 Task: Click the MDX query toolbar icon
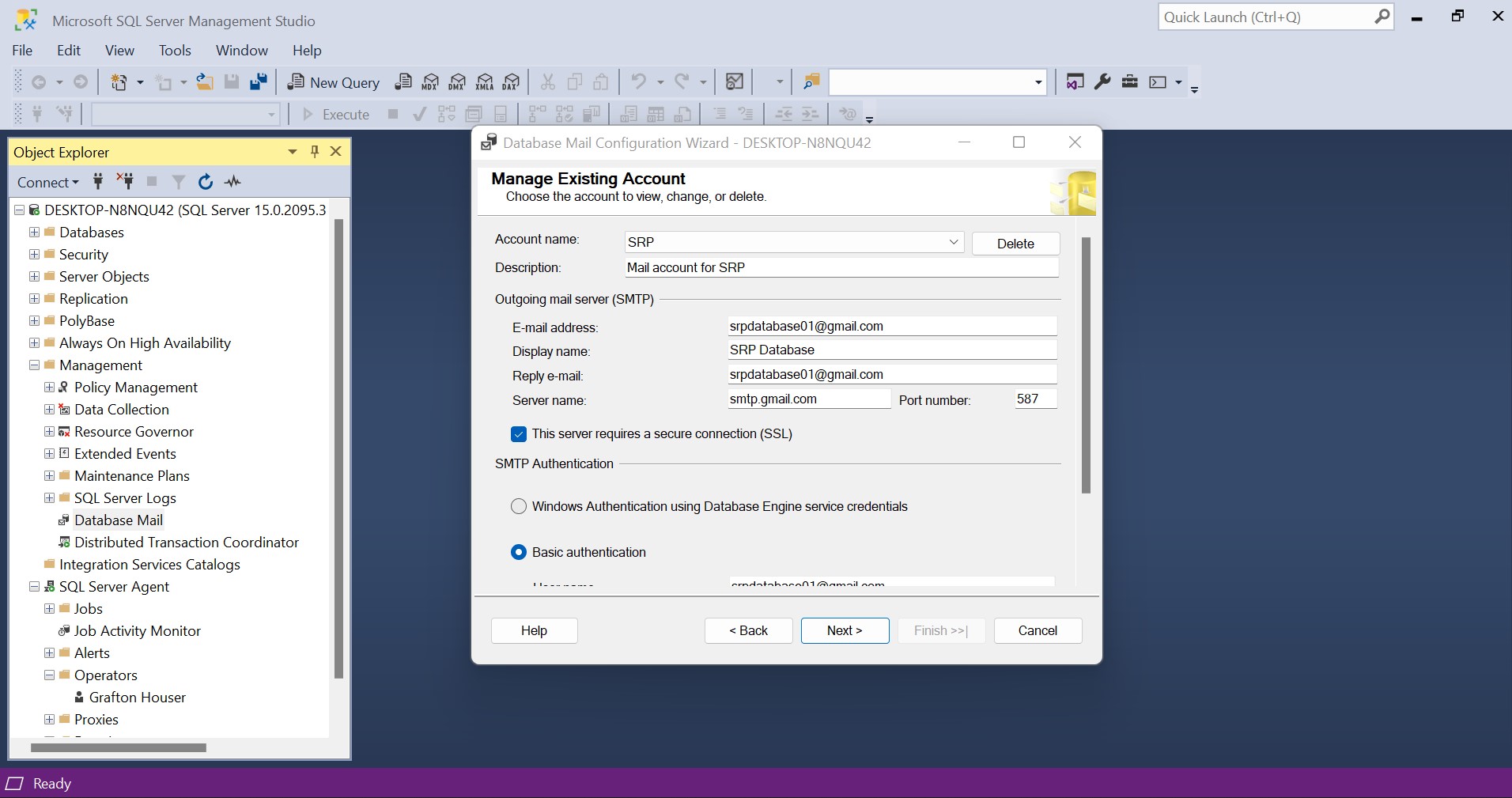tap(430, 82)
